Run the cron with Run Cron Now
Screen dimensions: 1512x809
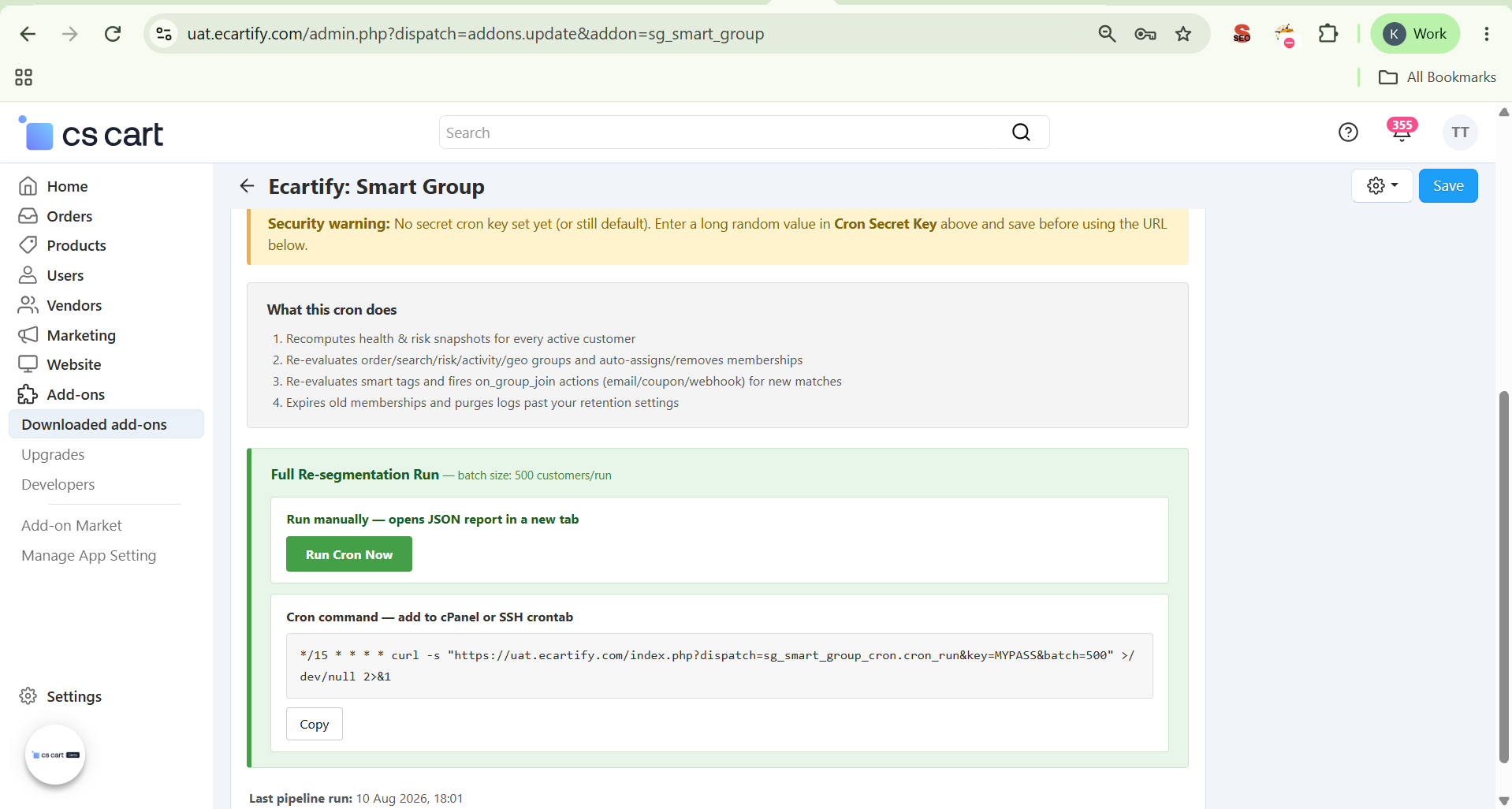click(349, 554)
